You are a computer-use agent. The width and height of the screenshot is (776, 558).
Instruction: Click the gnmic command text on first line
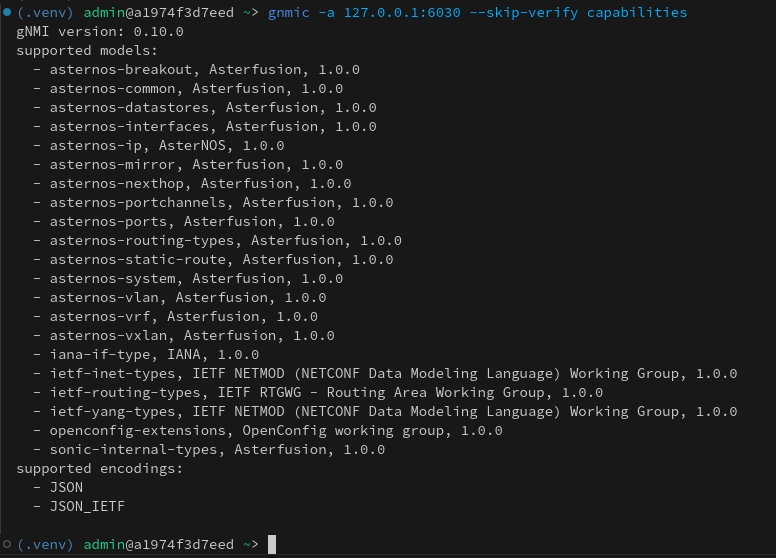[292, 13]
